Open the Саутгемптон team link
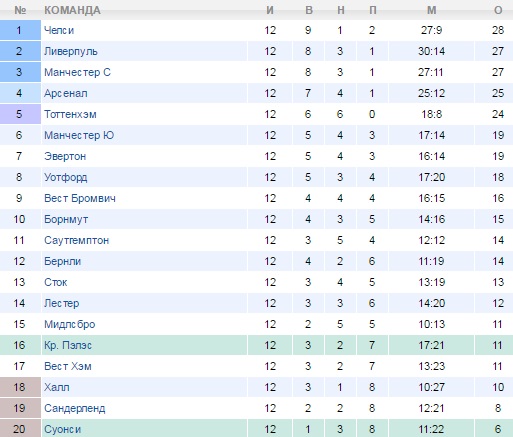 click(x=77, y=240)
